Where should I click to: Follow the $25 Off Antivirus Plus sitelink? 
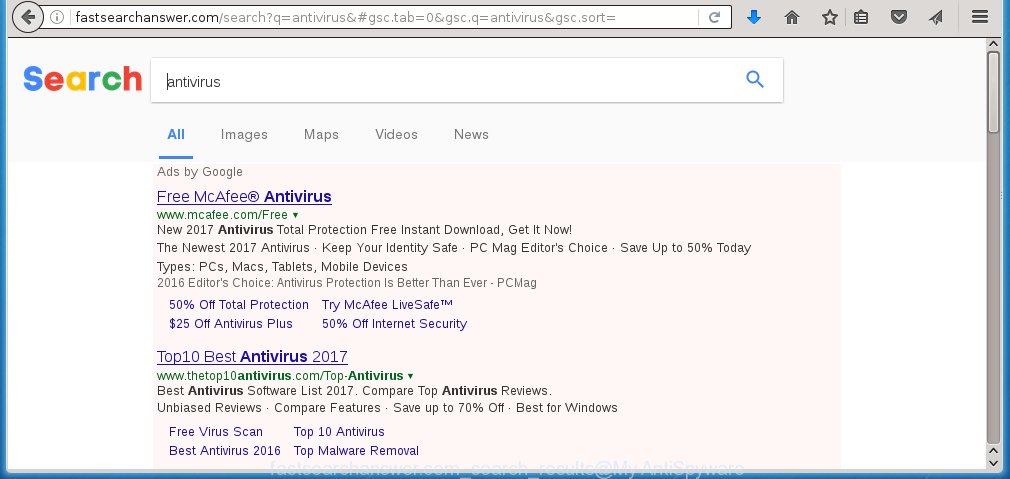tap(231, 324)
